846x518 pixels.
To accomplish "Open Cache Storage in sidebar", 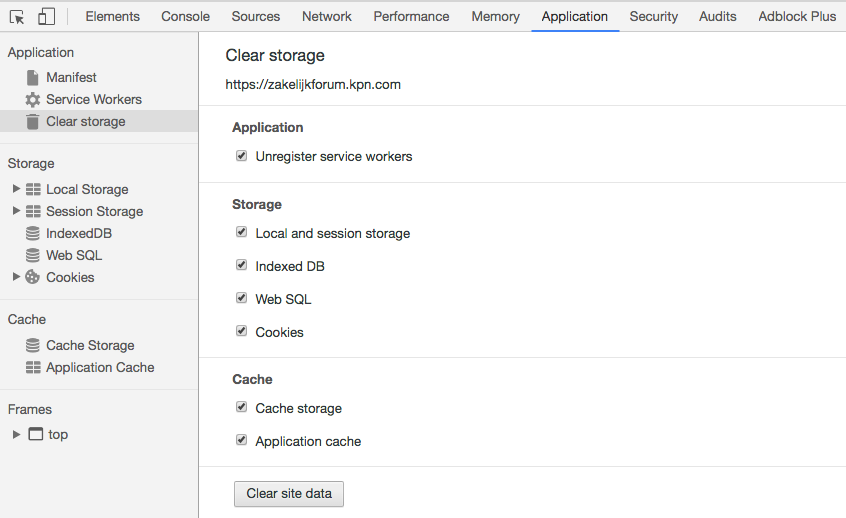I will point(89,346).
